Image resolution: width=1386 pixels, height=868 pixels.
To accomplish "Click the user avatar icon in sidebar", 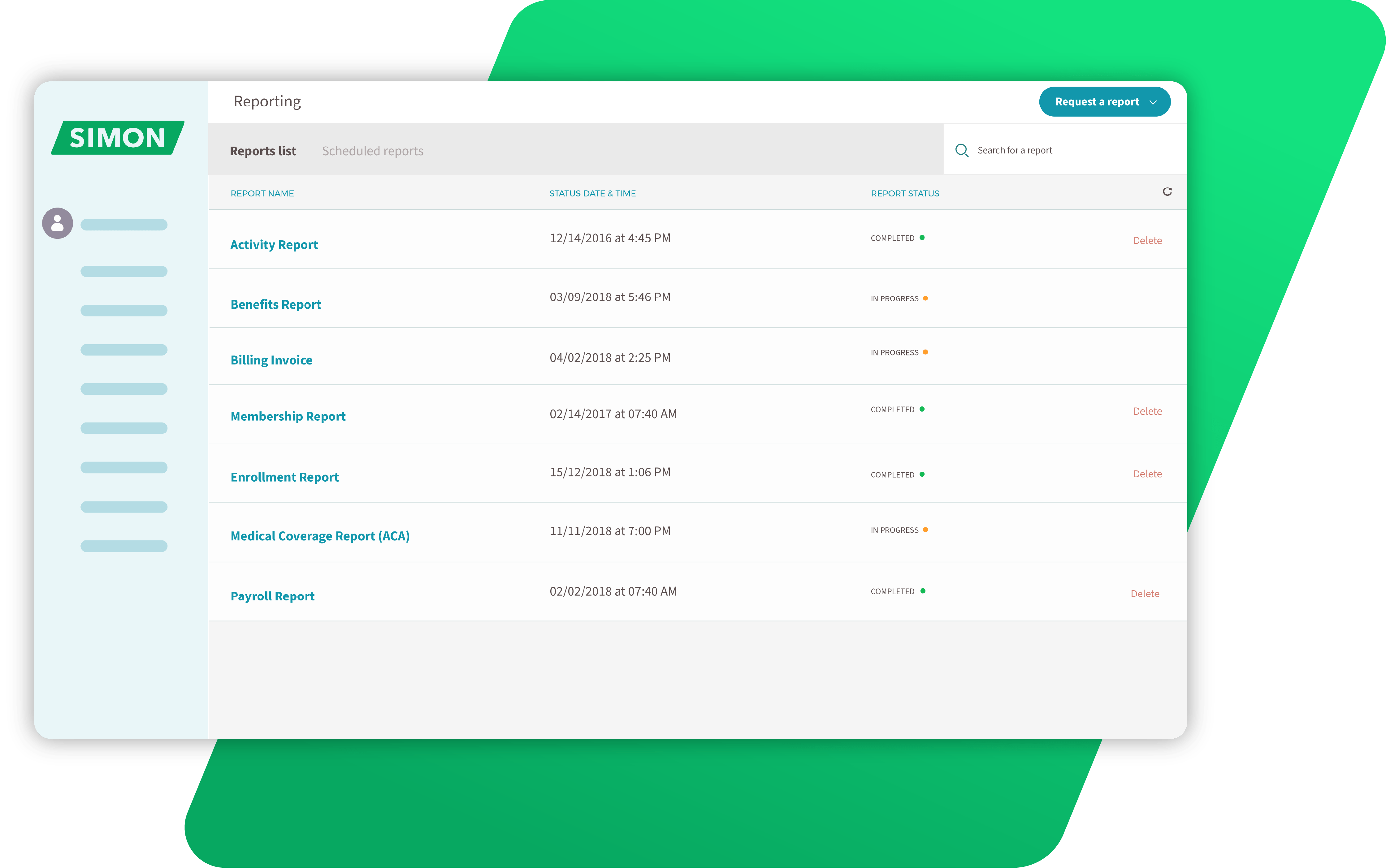I will pos(58,223).
